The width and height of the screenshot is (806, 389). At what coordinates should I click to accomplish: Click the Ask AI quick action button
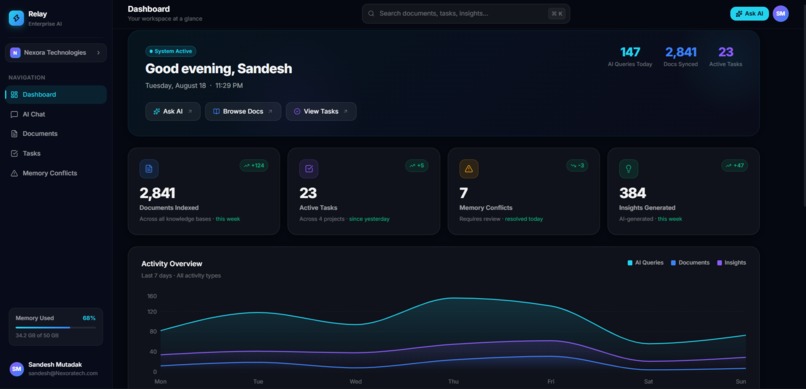click(173, 112)
